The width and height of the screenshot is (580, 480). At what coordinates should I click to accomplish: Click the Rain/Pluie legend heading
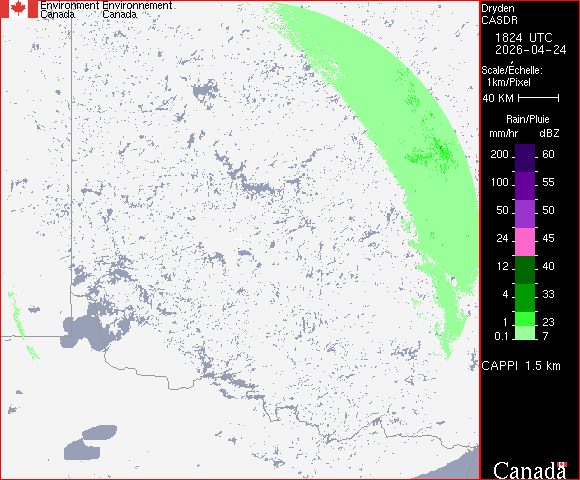[527, 119]
